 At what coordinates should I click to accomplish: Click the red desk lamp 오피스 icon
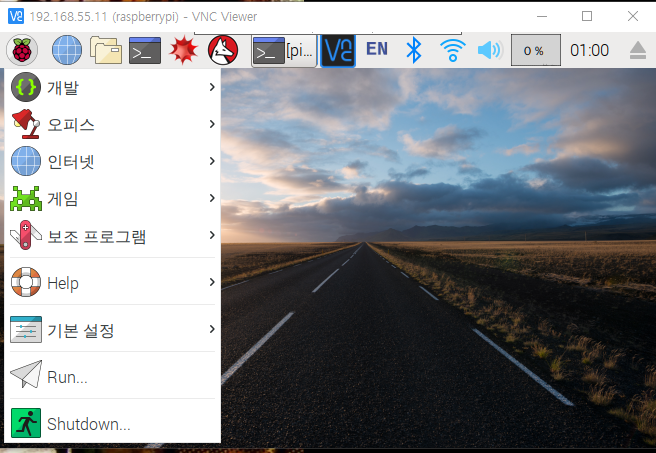coord(26,124)
